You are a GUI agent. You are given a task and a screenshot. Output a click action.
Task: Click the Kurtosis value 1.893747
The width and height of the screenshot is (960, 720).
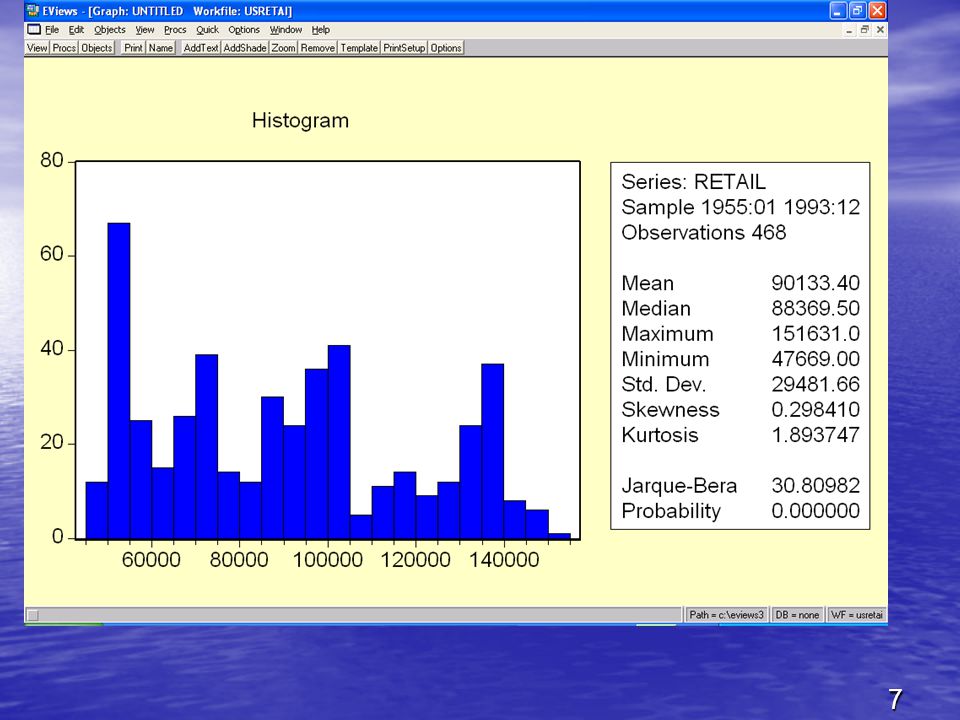tap(816, 435)
